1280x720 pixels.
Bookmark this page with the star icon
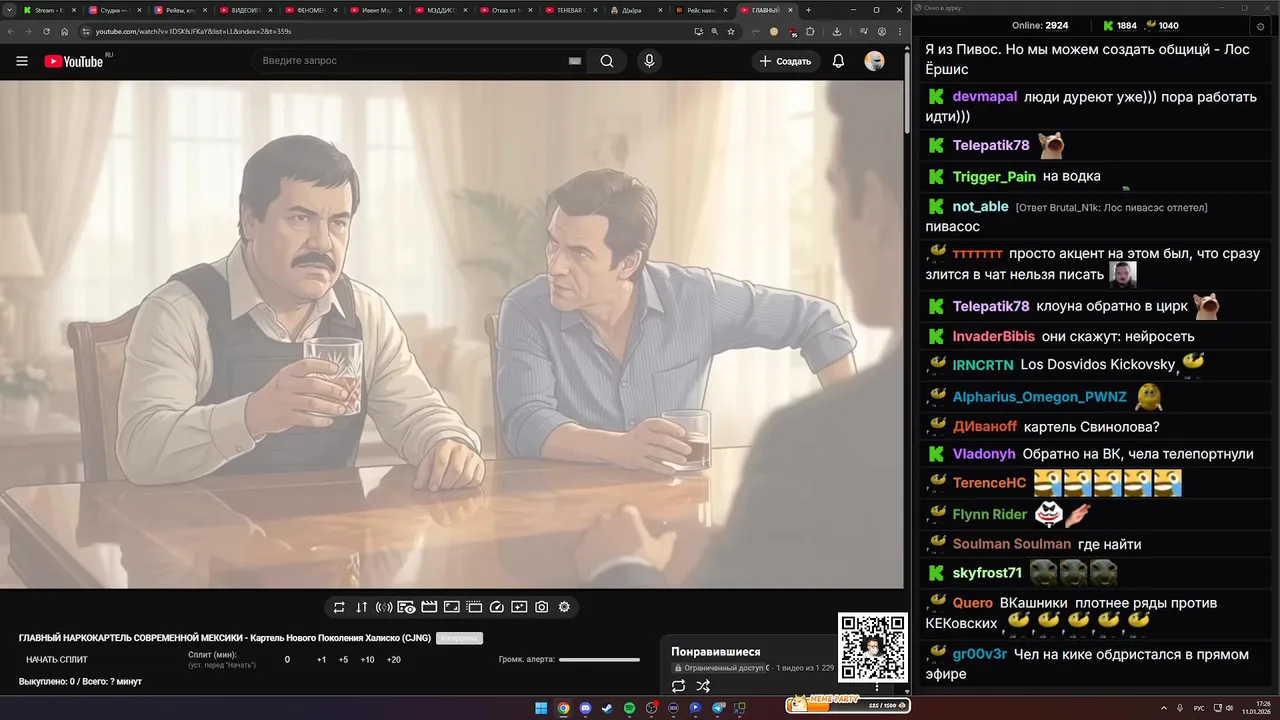point(731,32)
